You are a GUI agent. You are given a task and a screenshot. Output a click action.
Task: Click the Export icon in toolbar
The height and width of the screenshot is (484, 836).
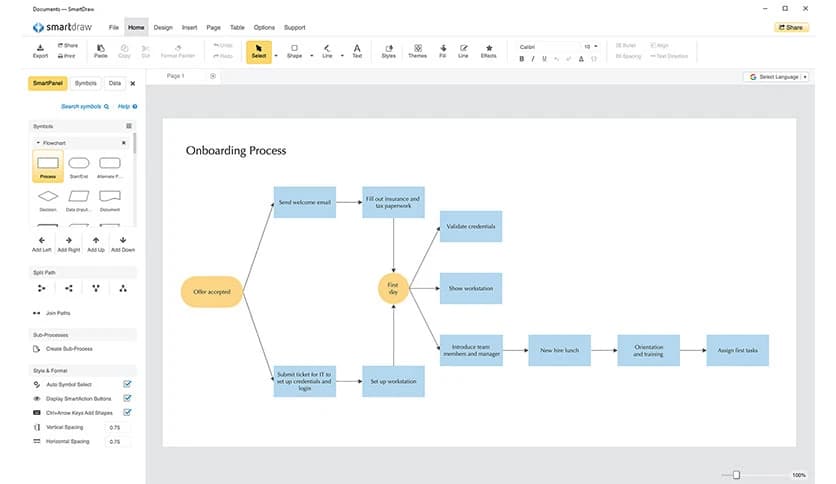[x=40, y=50]
